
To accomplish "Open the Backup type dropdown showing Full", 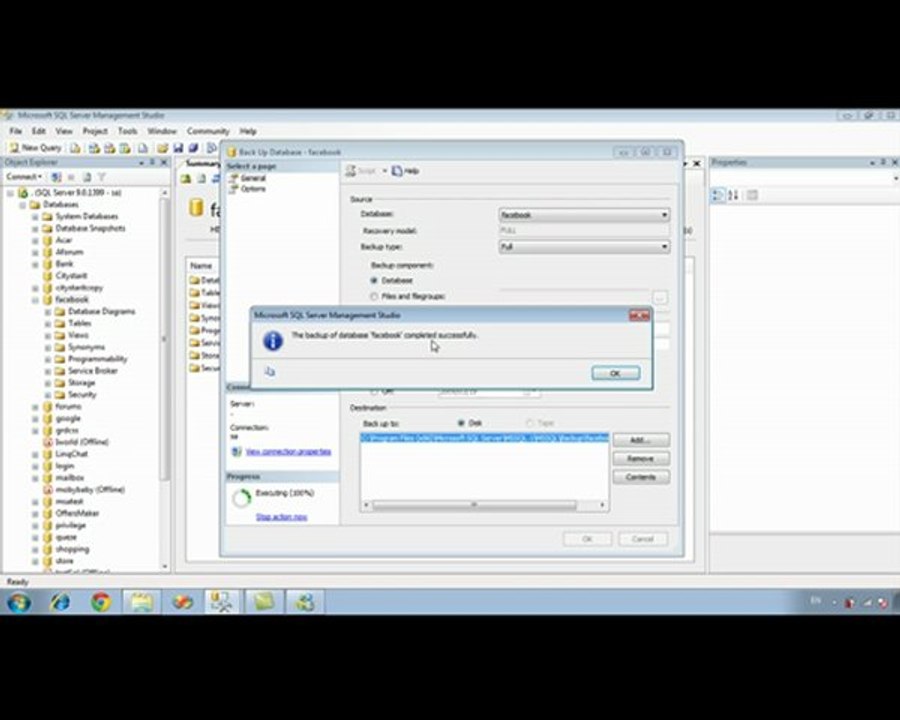I will coord(584,247).
